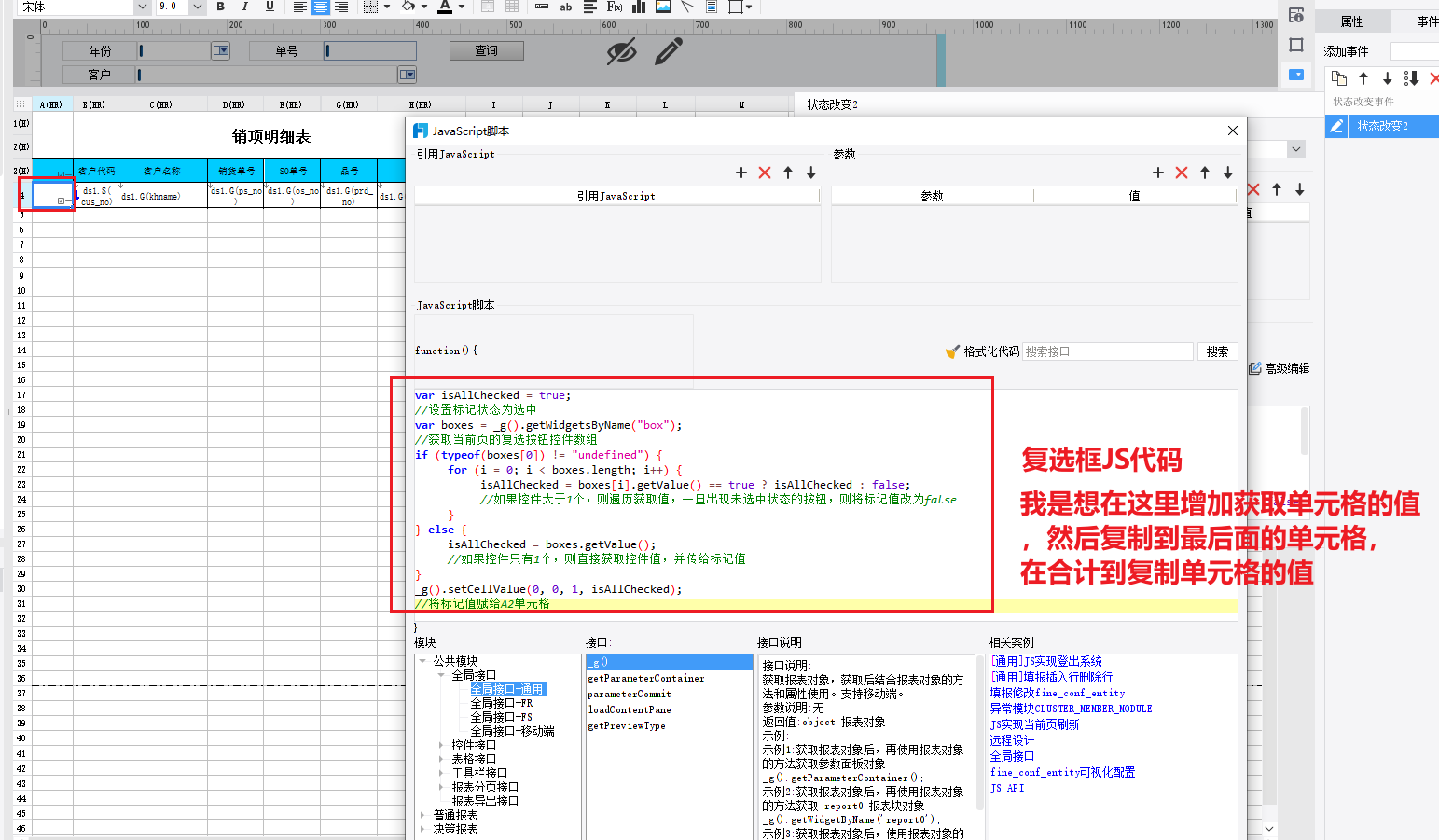Add a new referenced JavaScript entry

(x=741, y=172)
